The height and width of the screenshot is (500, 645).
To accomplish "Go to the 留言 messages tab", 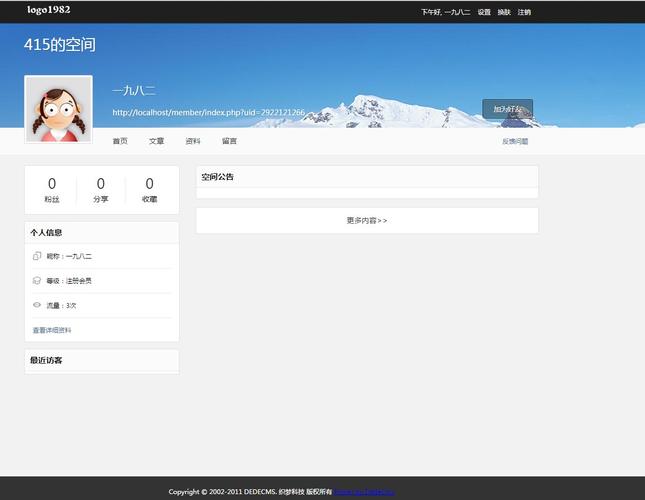I will 229,142.
